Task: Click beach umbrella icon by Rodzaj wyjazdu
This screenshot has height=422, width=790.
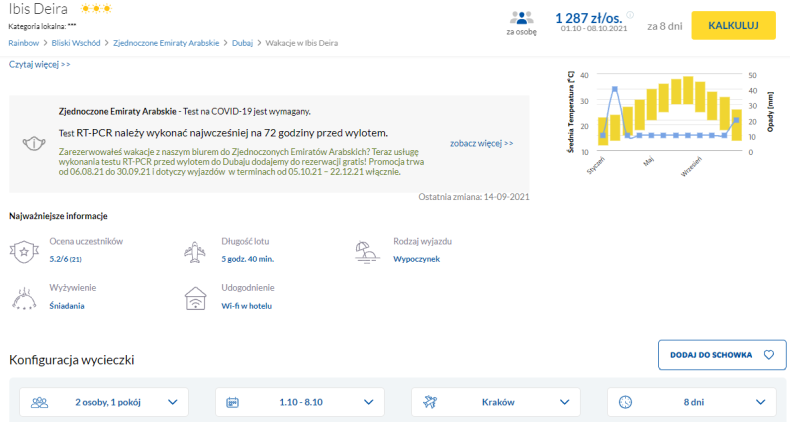Action: (367, 252)
